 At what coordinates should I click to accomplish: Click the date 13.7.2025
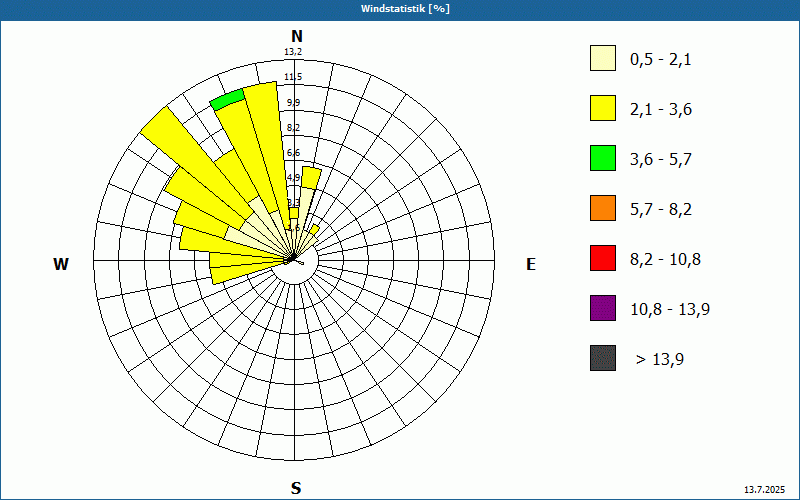coord(764,490)
